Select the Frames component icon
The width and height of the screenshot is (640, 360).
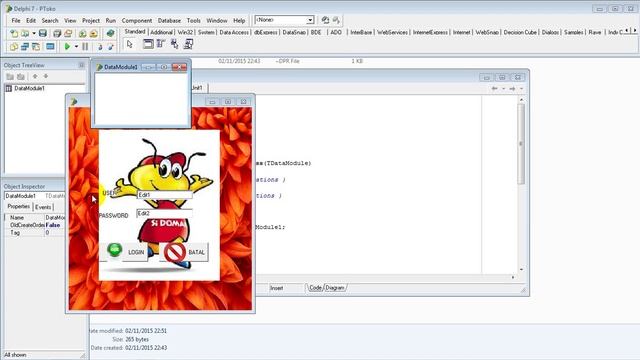[x=148, y=44]
